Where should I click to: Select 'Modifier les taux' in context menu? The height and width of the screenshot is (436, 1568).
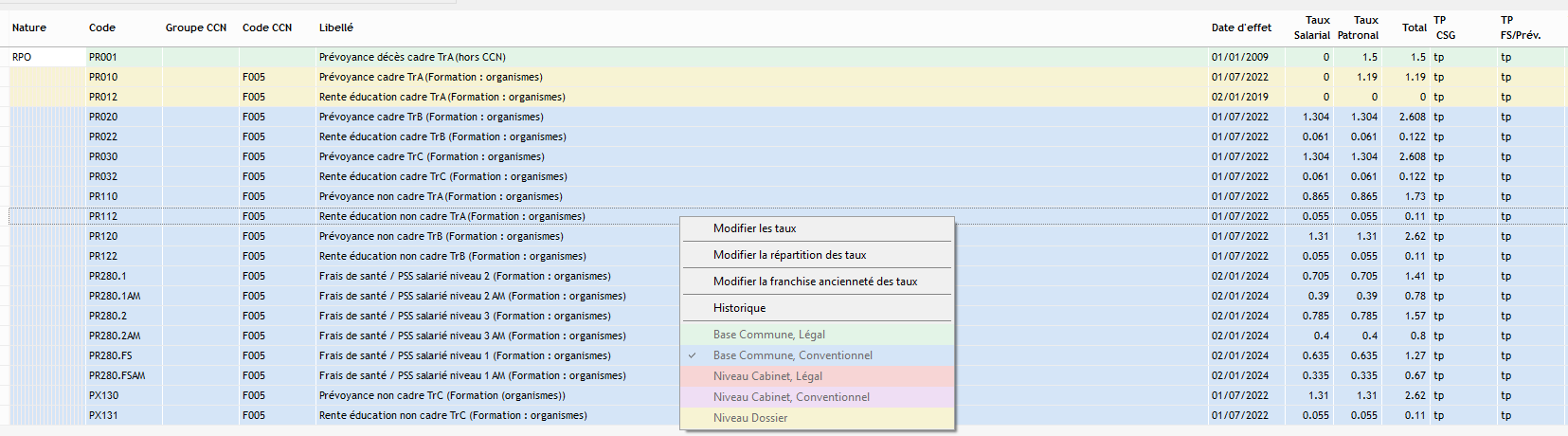(x=755, y=228)
